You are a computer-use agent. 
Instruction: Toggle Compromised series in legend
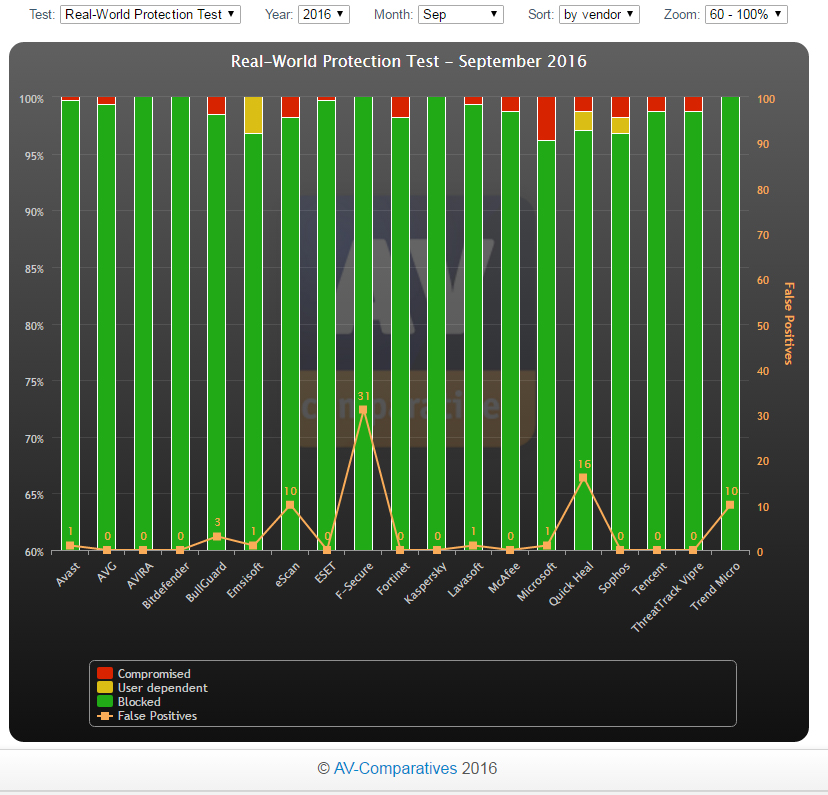(144, 674)
